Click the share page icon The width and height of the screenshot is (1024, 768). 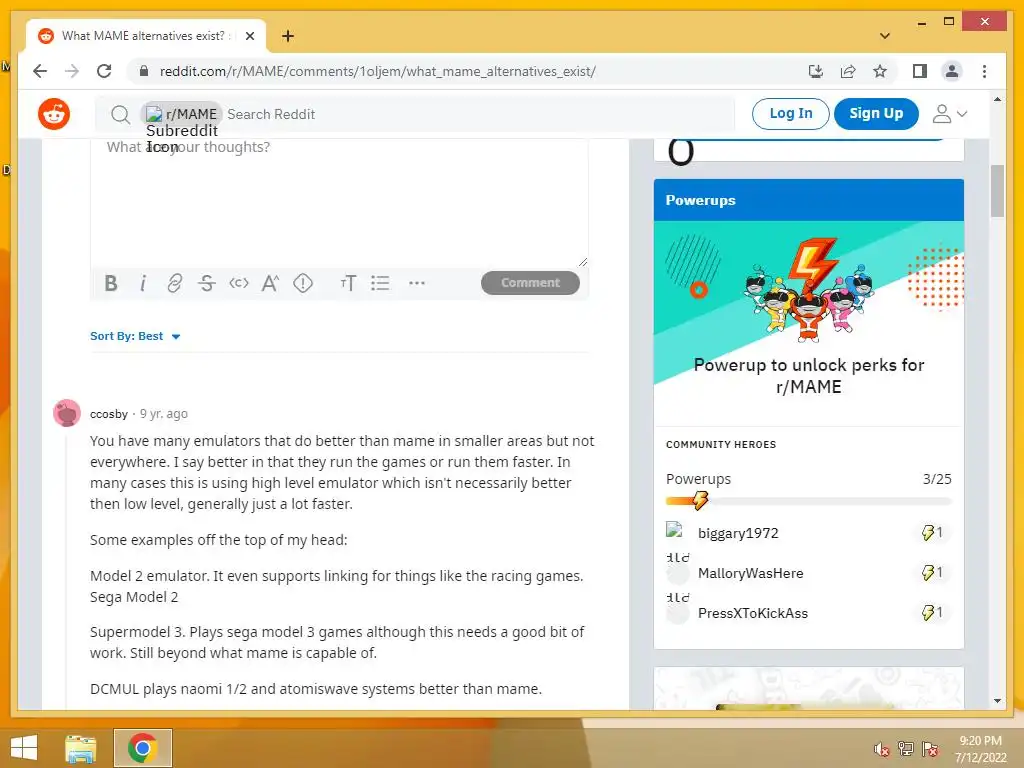(848, 71)
